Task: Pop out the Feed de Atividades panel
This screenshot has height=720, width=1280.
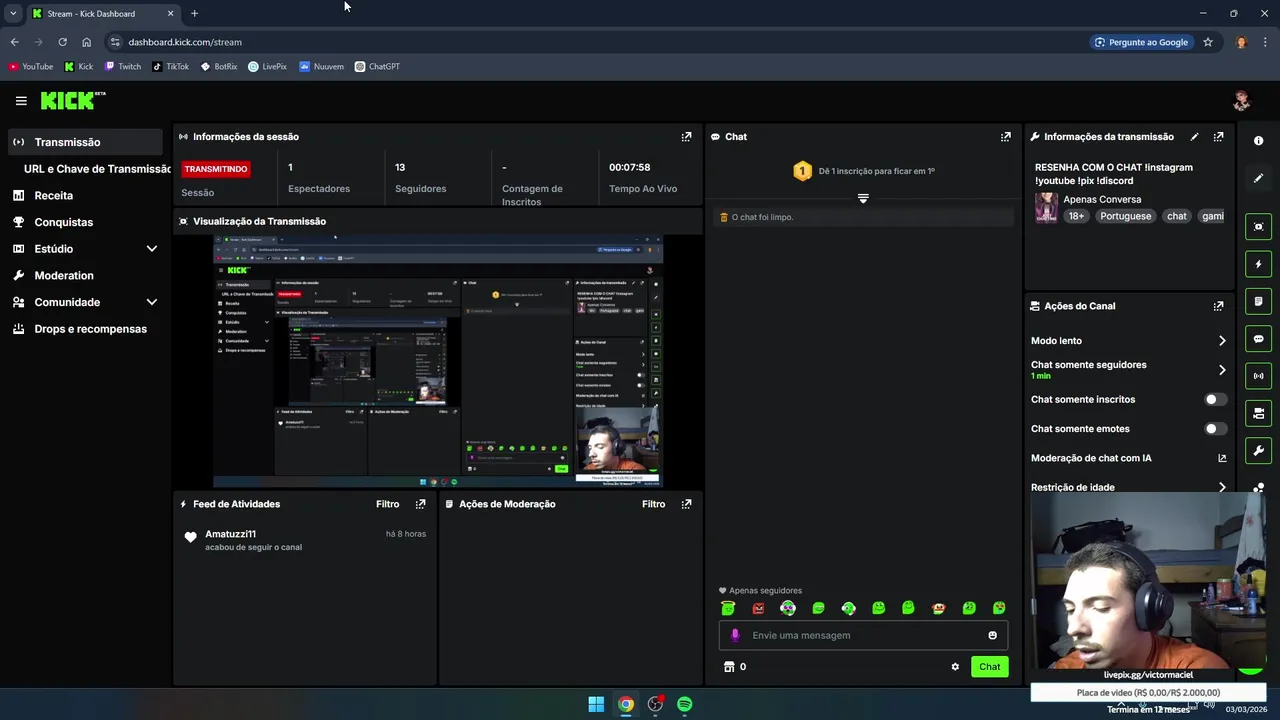Action: click(x=420, y=504)
